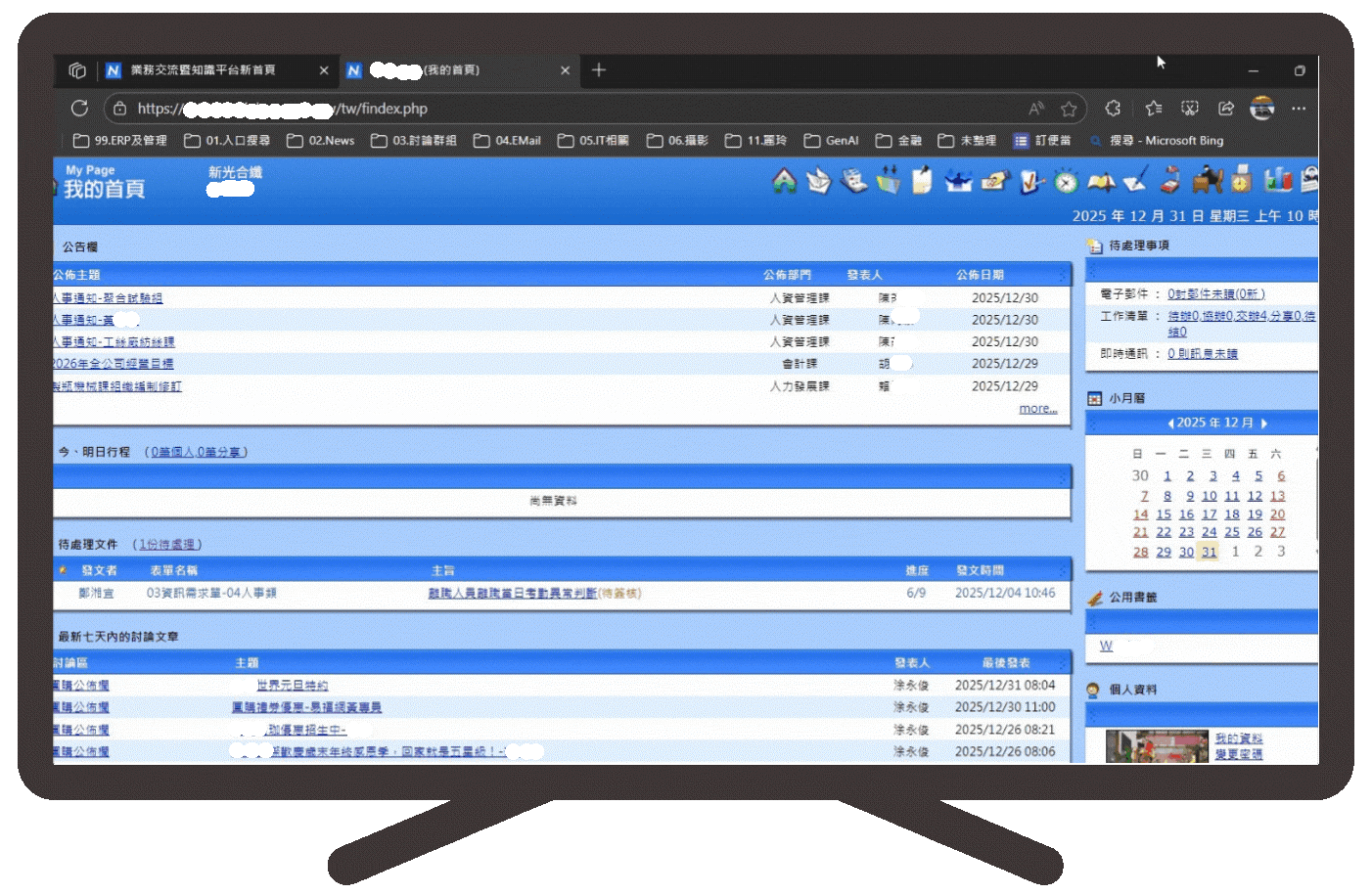Open the browser extensions puzzle icon

1113,109
